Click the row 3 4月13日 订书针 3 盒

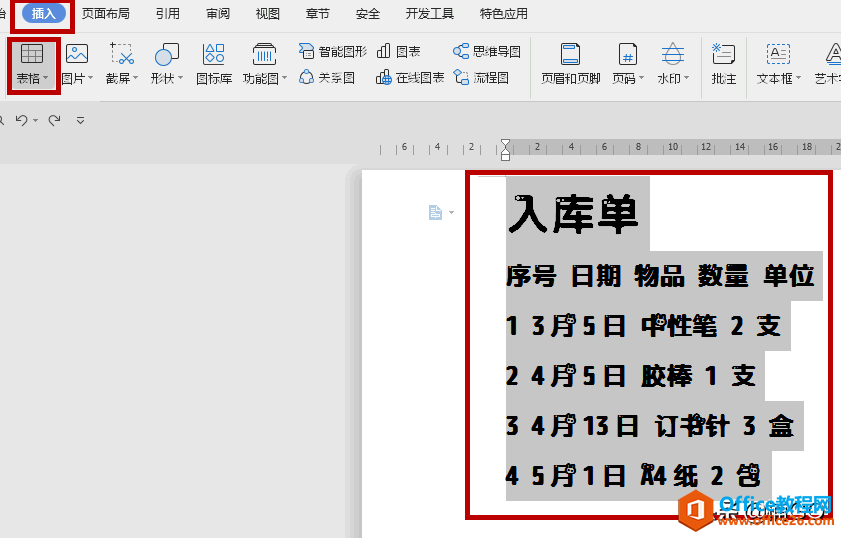point(650,426)
